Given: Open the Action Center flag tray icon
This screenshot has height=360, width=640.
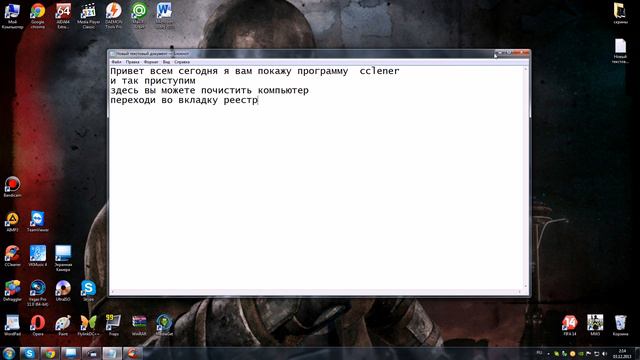Looking at the screenshot, I should [x=589, y=354].
